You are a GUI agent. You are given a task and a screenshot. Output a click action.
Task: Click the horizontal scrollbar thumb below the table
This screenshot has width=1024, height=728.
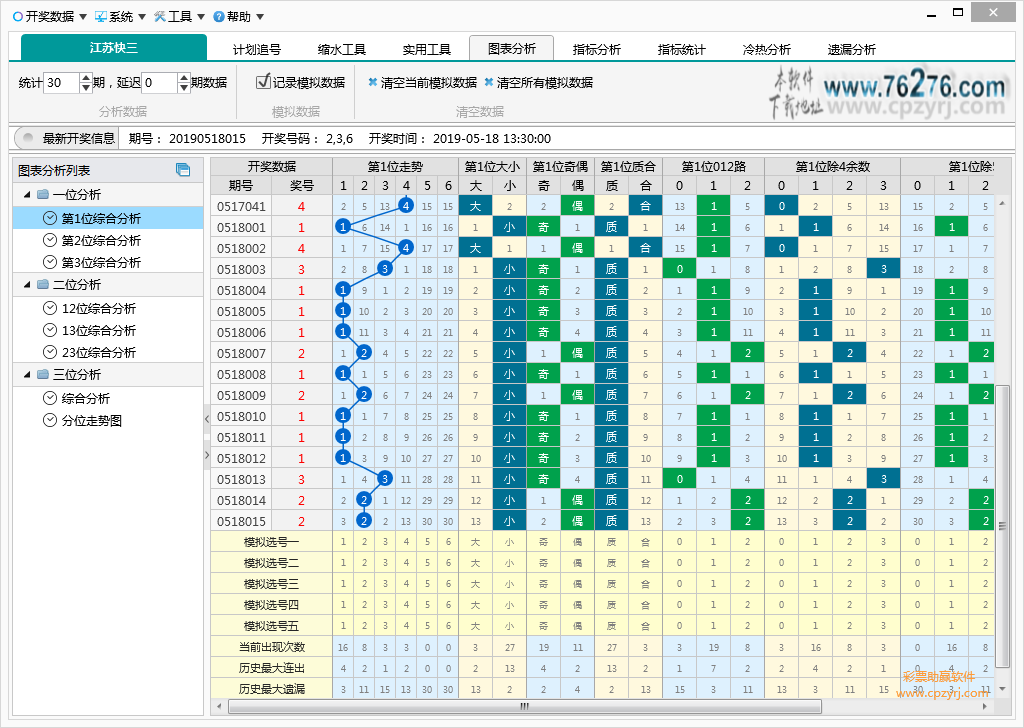[524, 706]
